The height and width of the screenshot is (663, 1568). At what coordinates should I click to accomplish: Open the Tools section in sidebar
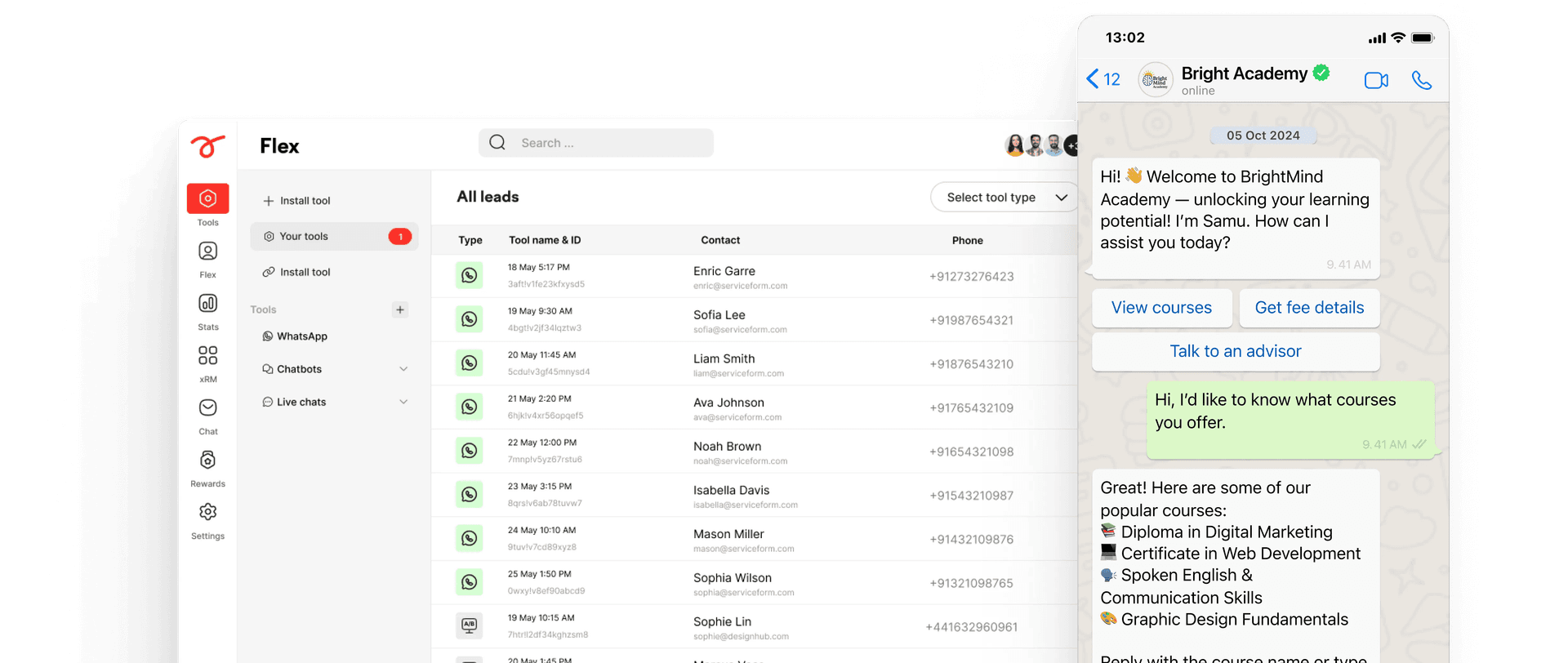pyautogui.click(x=207, y=199)
